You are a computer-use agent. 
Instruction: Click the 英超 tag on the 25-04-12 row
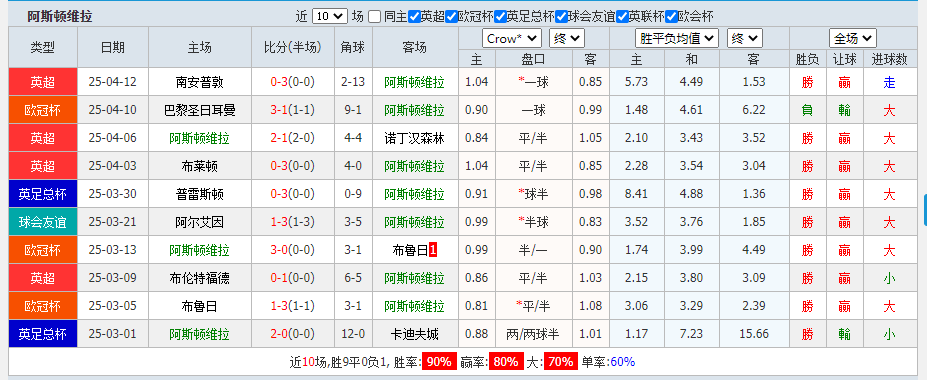coord(43,82)
